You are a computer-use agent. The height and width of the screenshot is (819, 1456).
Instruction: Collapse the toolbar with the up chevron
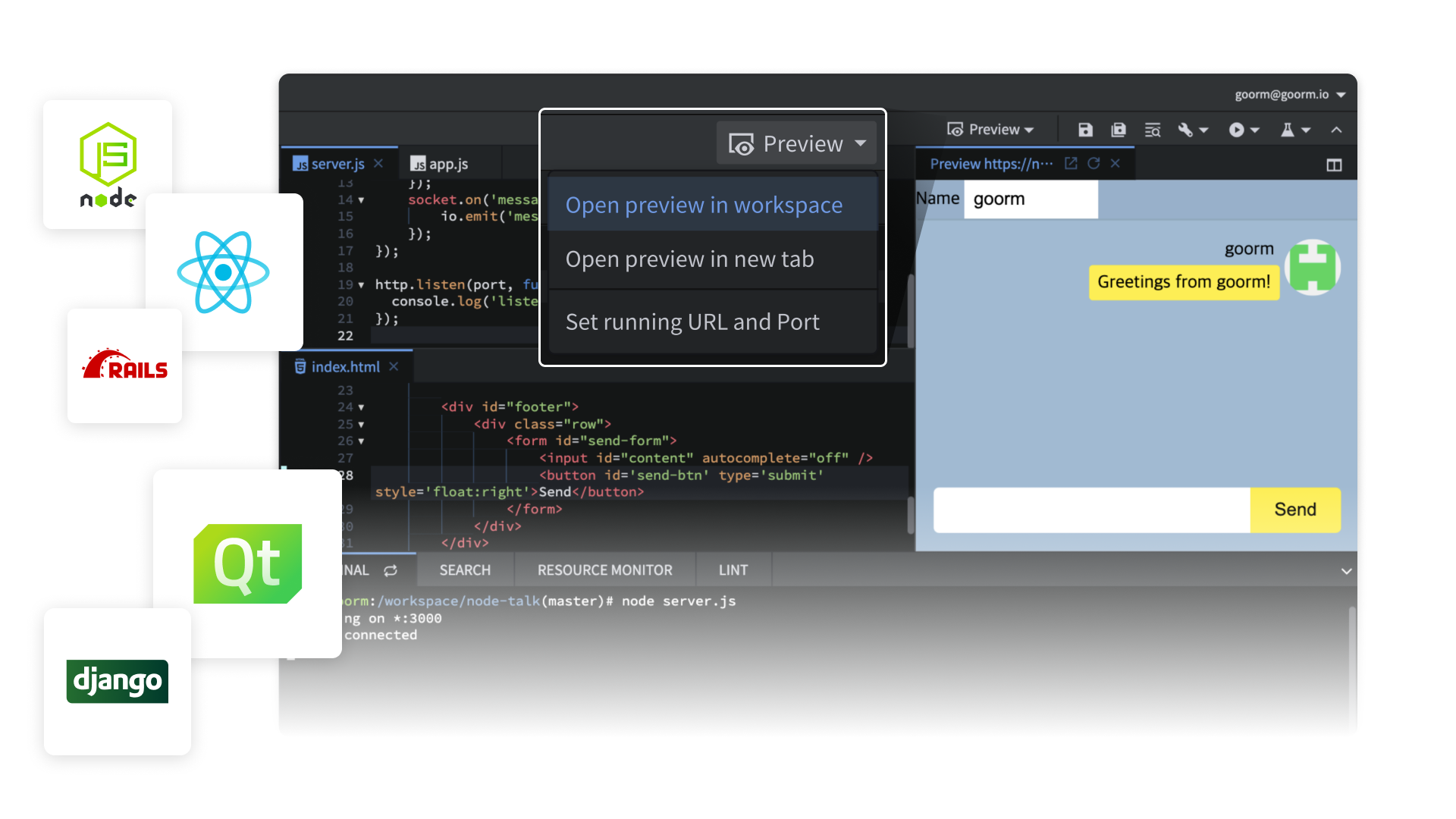(x=1336, y=130)
